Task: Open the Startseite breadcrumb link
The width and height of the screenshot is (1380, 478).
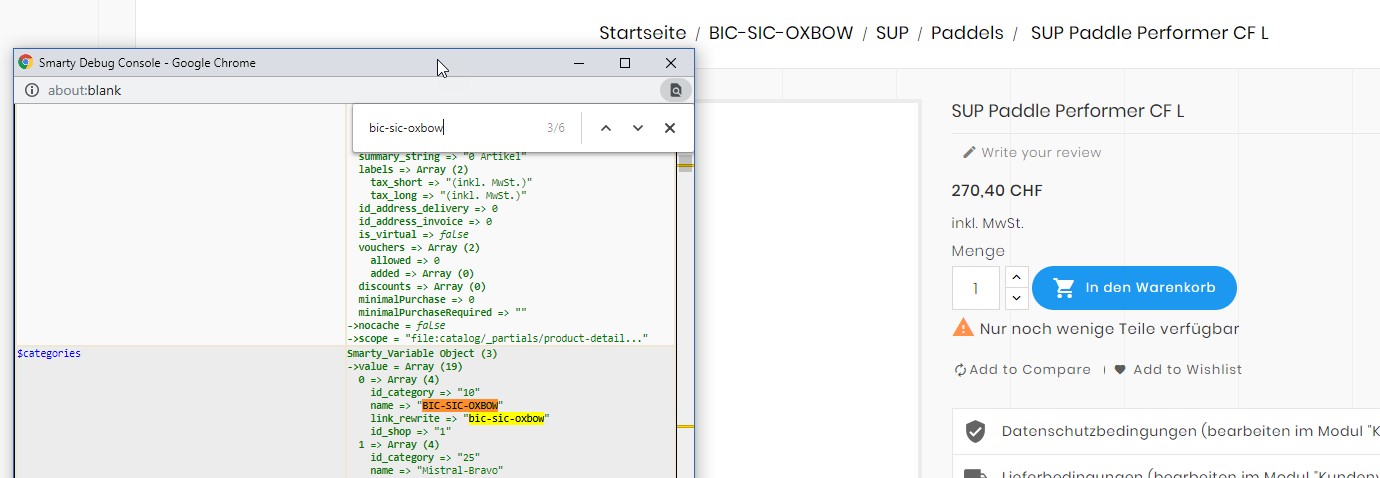Action: (x=644, y=33)
